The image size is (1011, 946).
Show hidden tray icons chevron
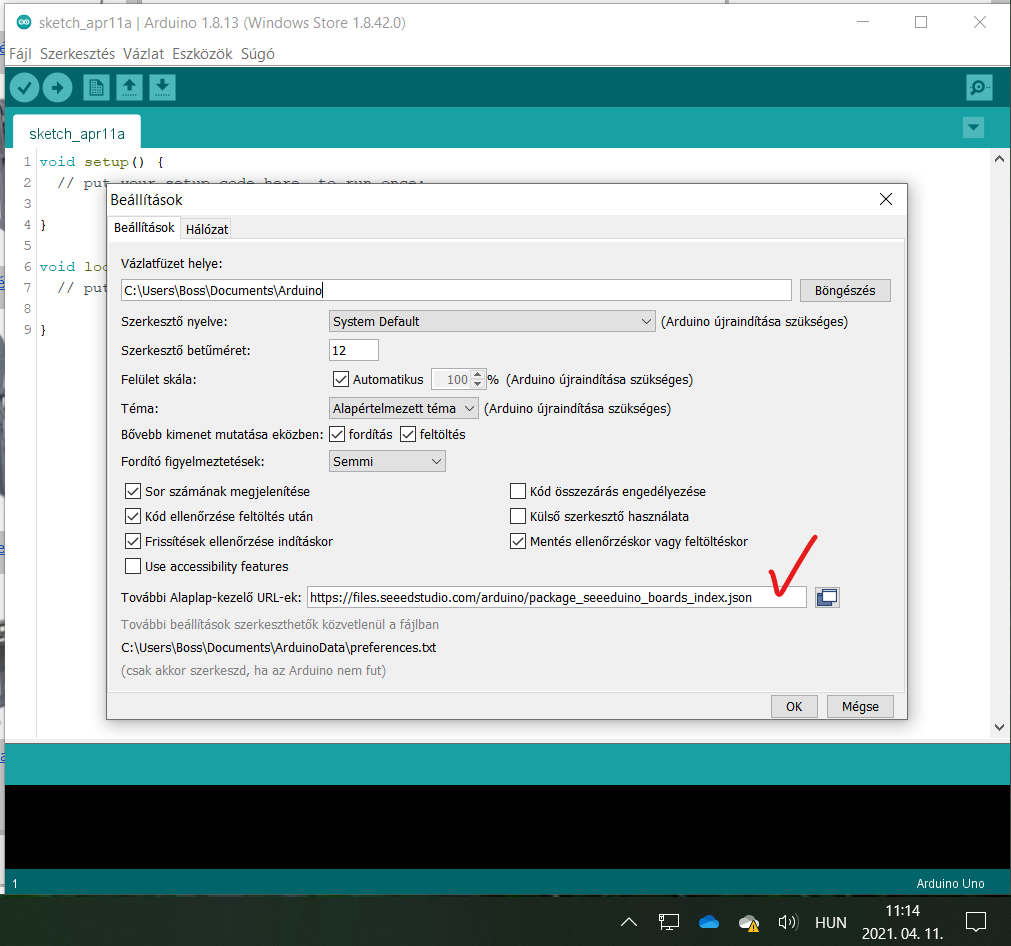coord(629,922)
